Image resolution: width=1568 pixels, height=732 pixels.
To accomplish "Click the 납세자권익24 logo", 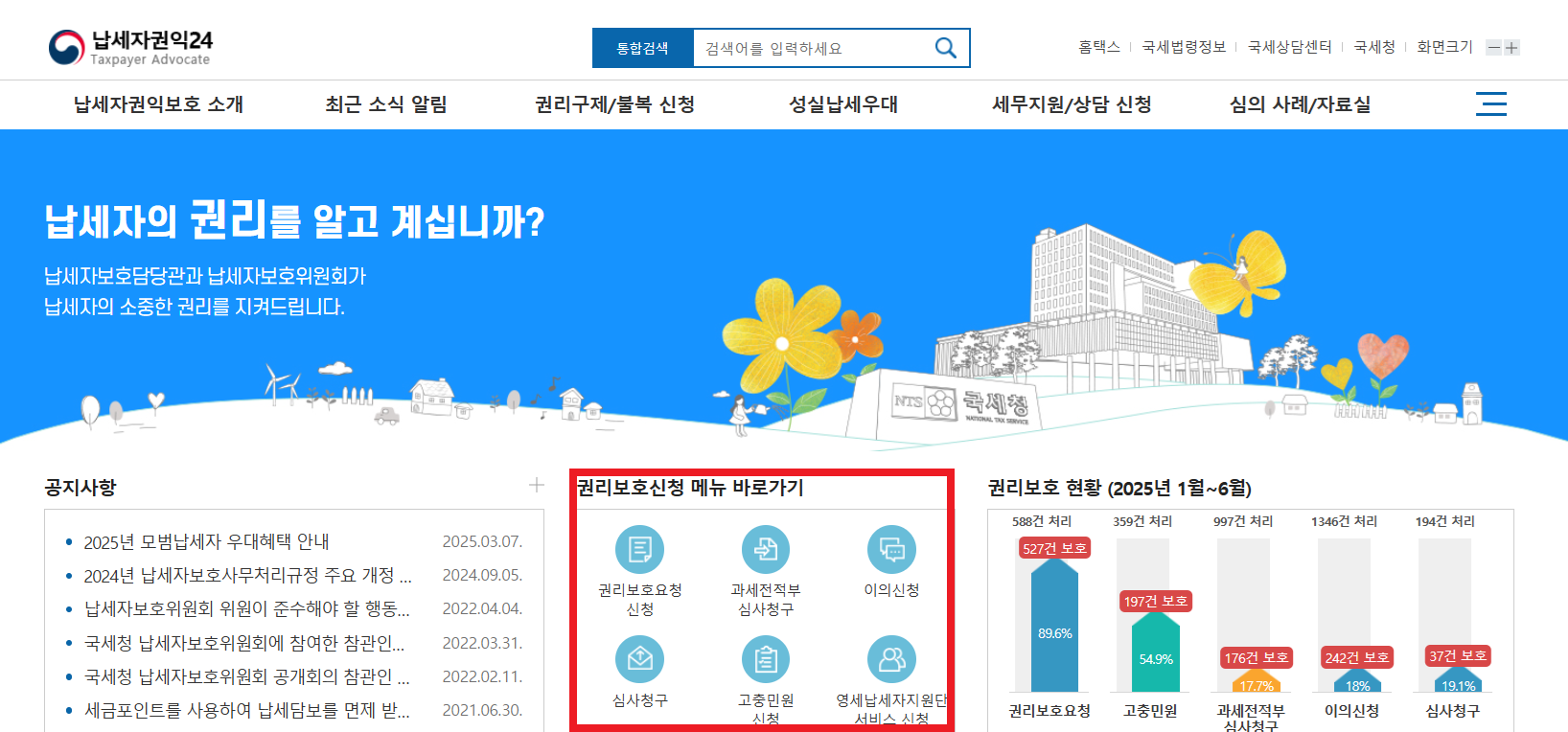I will [130, 47].
